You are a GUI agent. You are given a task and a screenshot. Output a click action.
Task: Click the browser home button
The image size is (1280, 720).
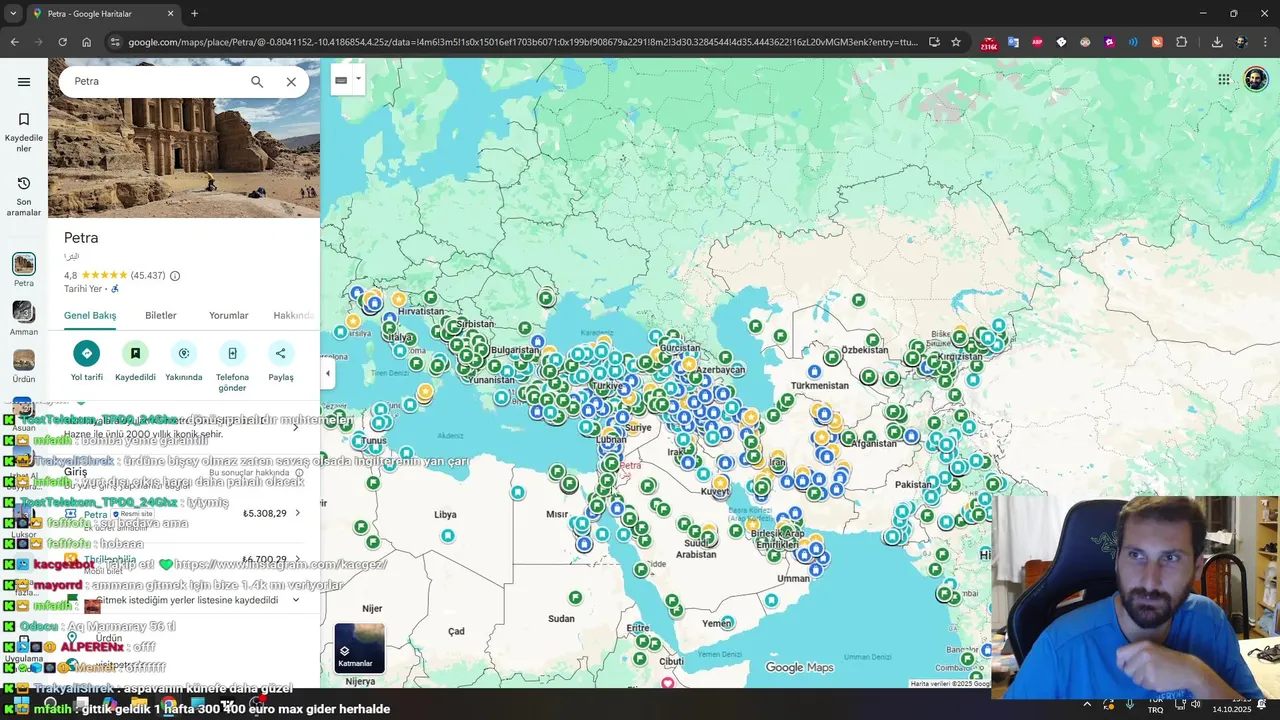click(x=87, y=42)
